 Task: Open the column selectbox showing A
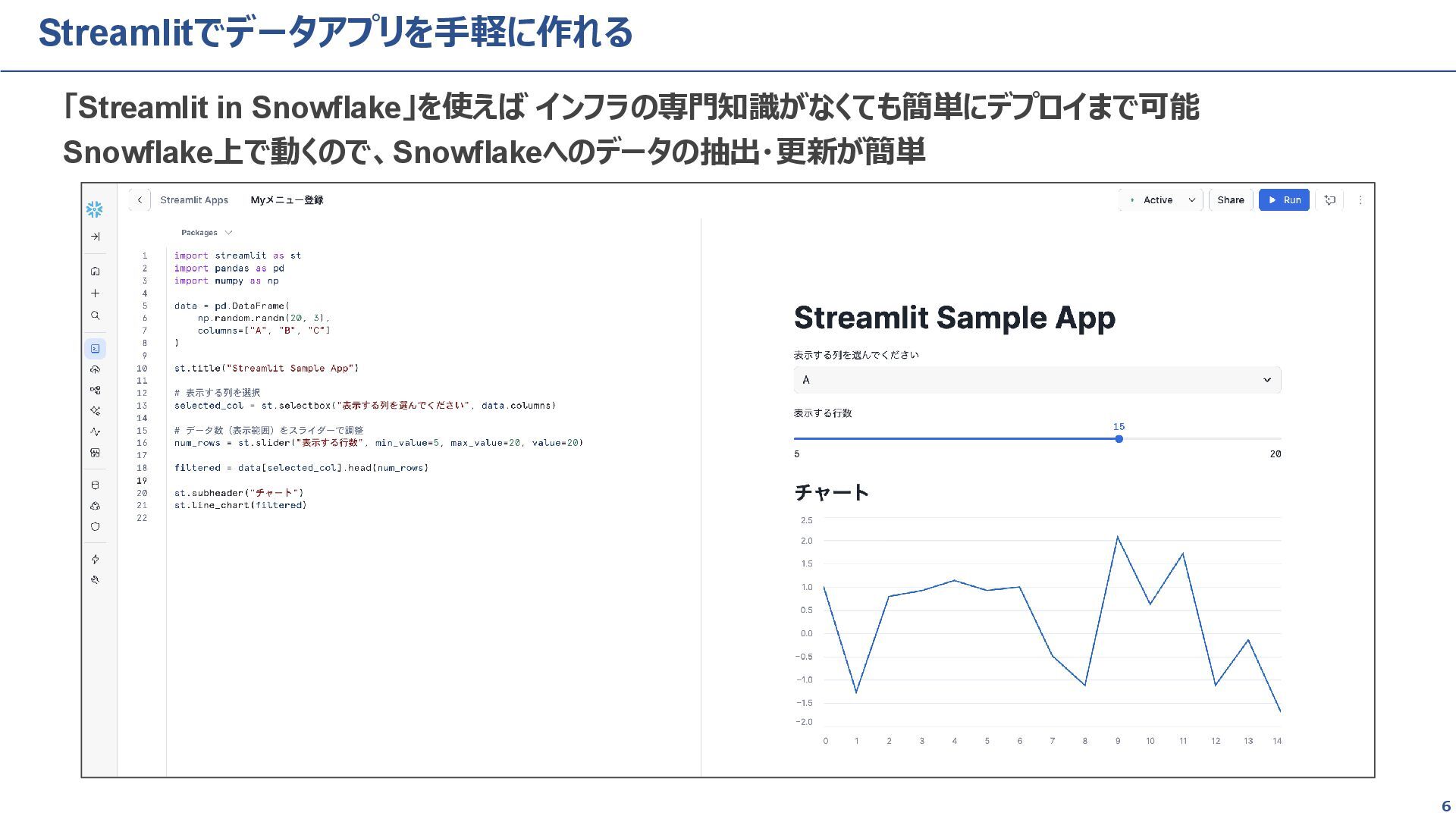click(x=1037, y=380)
